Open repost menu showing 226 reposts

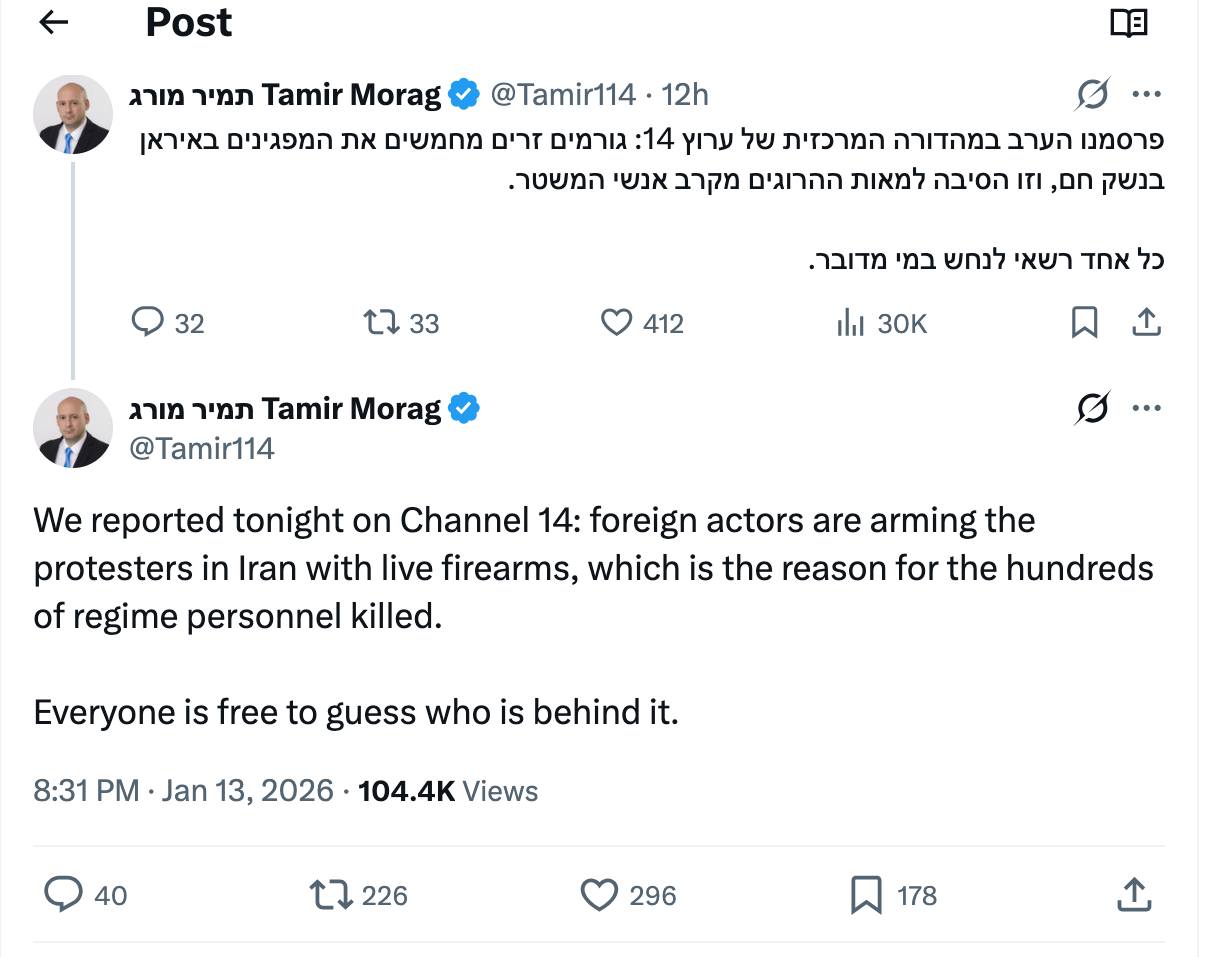pyautogui.click(x=331, y=894)
